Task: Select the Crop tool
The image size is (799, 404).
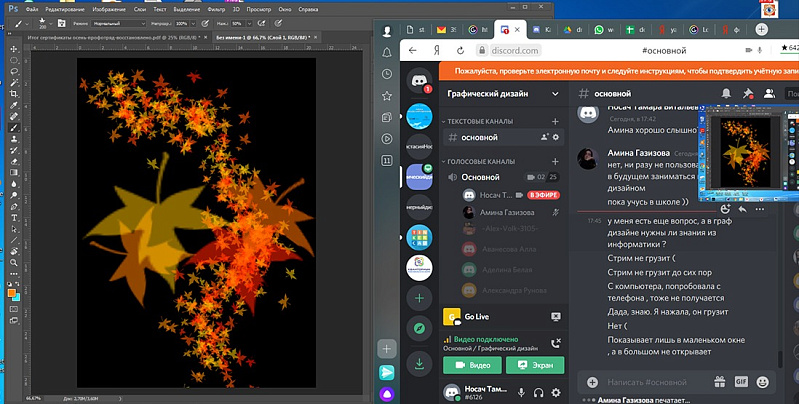Action: pyautogui.click(x=14, y=94)
